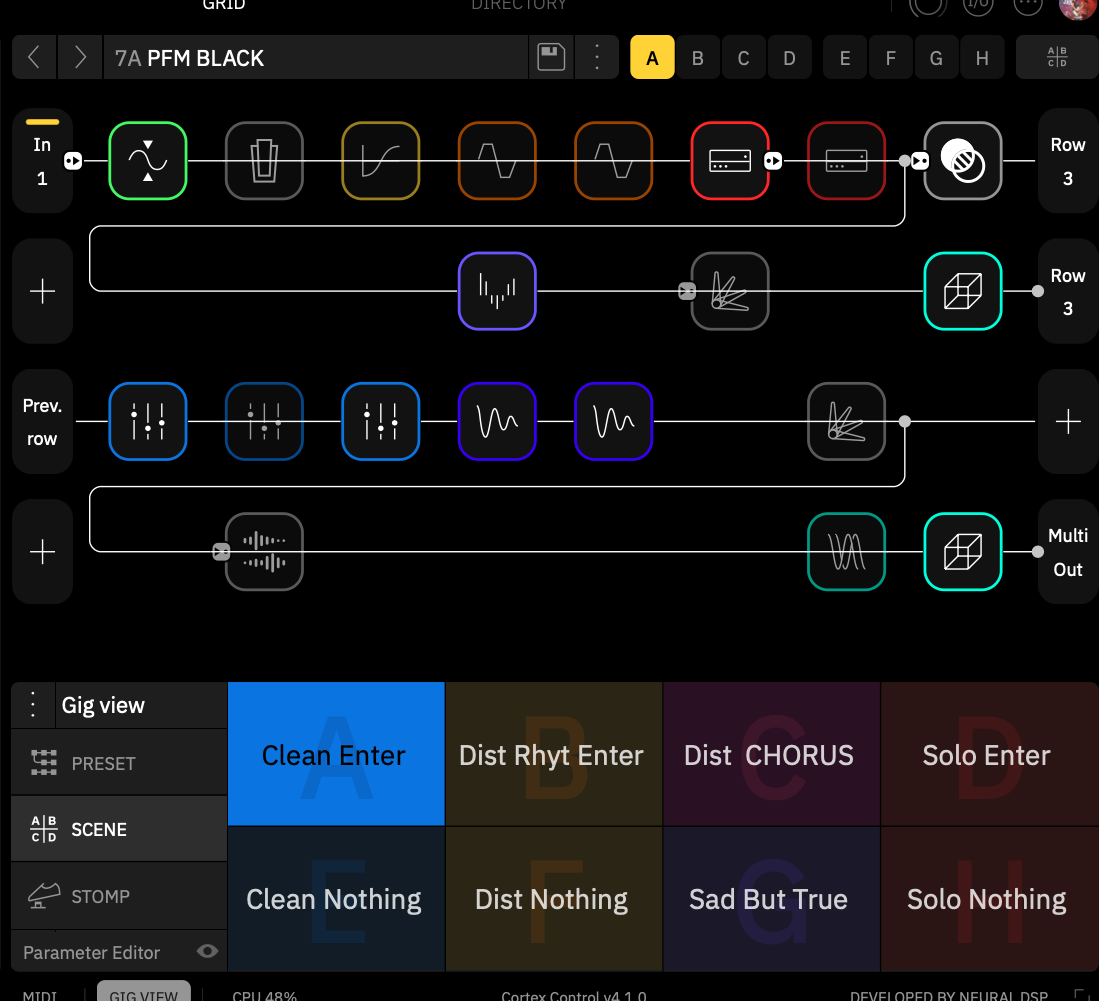
Task: Select the grey waveform block in row four
Action: [264, 552]
